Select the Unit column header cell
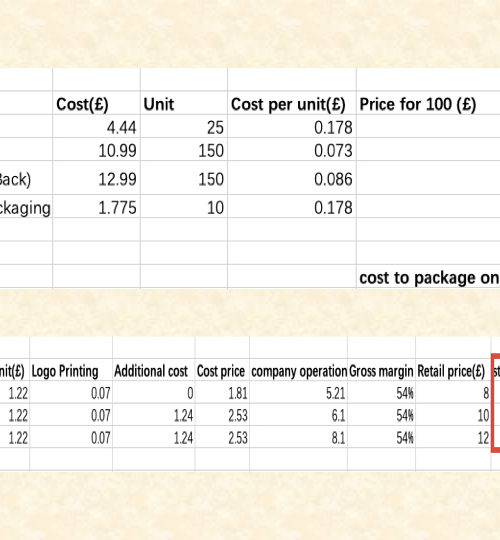The height and width of the screenshot is (540, 500). point(184,104)
